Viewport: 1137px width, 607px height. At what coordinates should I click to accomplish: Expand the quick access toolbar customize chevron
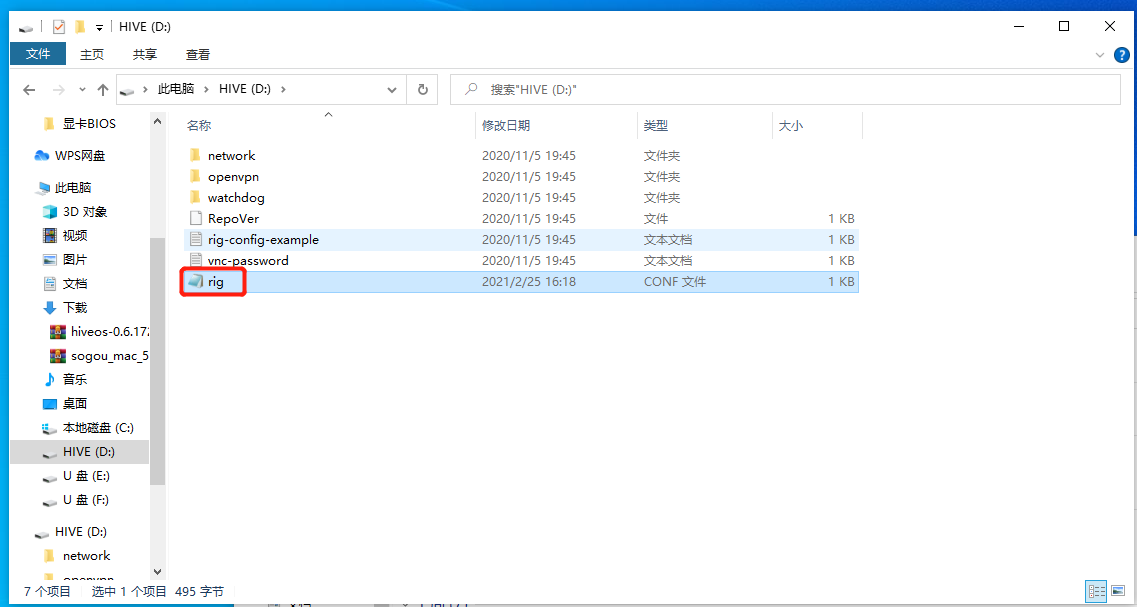coord(97,27)
